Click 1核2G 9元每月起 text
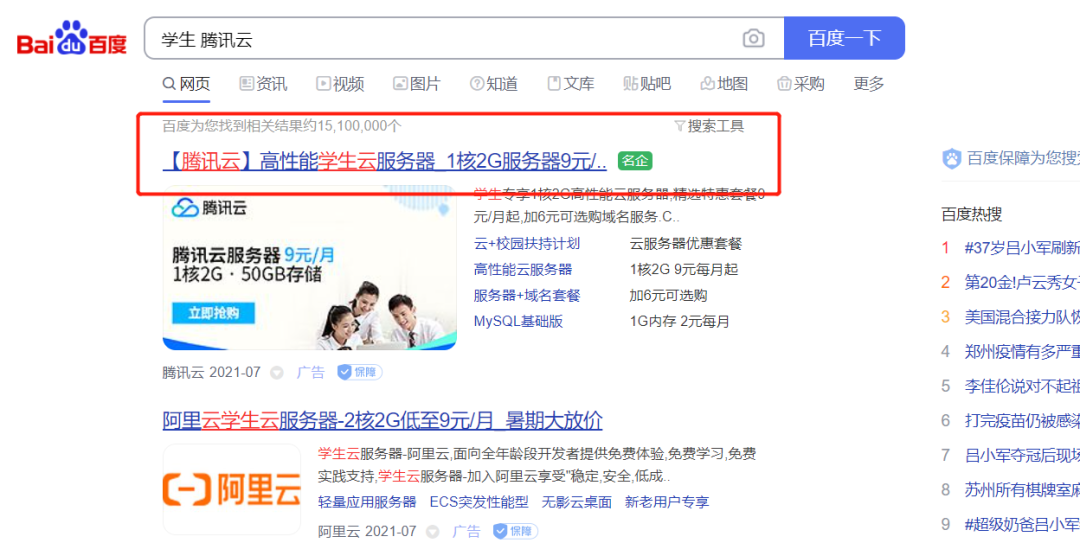1080x543 pixels. (x=684, y=269)
